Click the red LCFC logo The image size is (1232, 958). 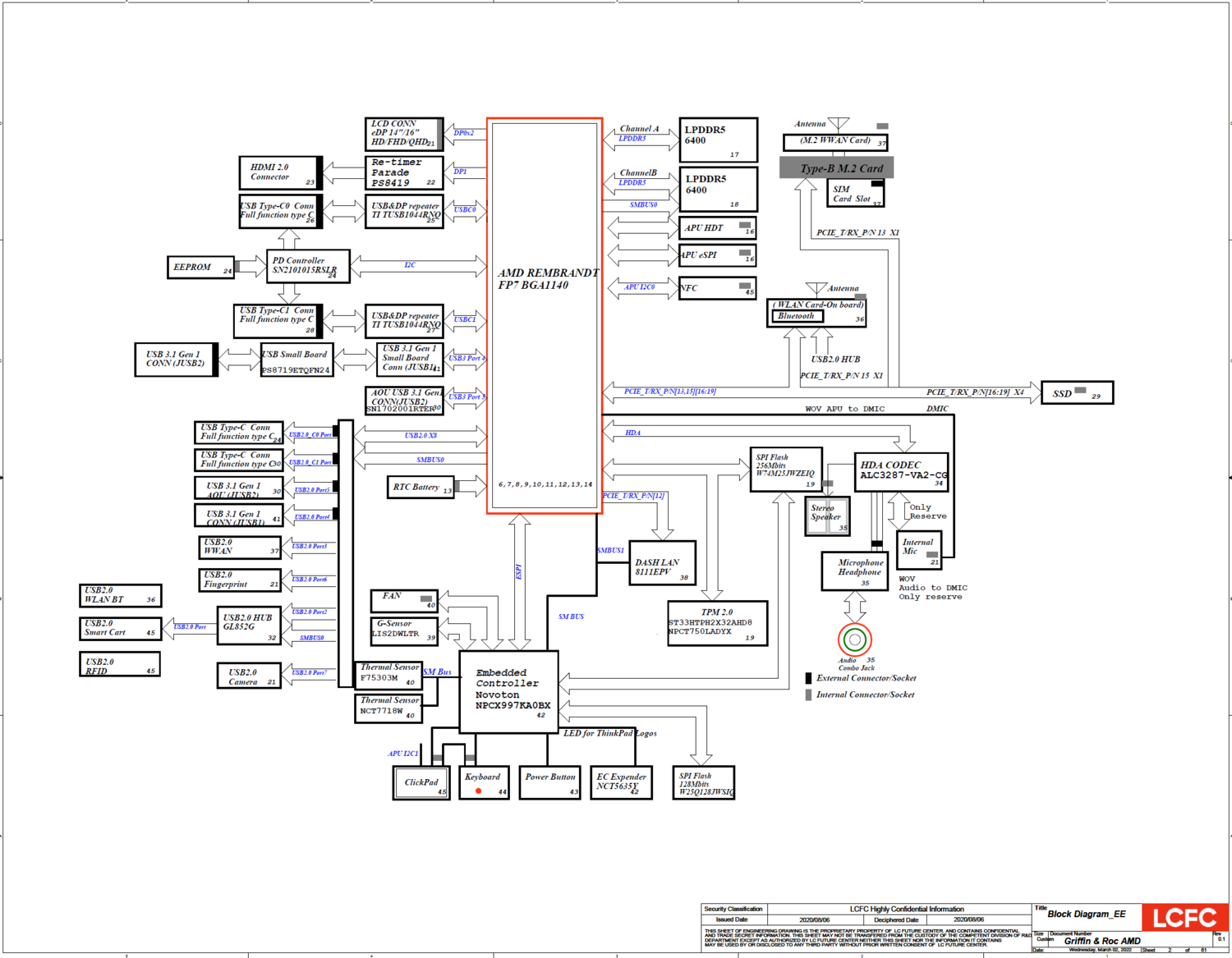(x=1185, y=918)
